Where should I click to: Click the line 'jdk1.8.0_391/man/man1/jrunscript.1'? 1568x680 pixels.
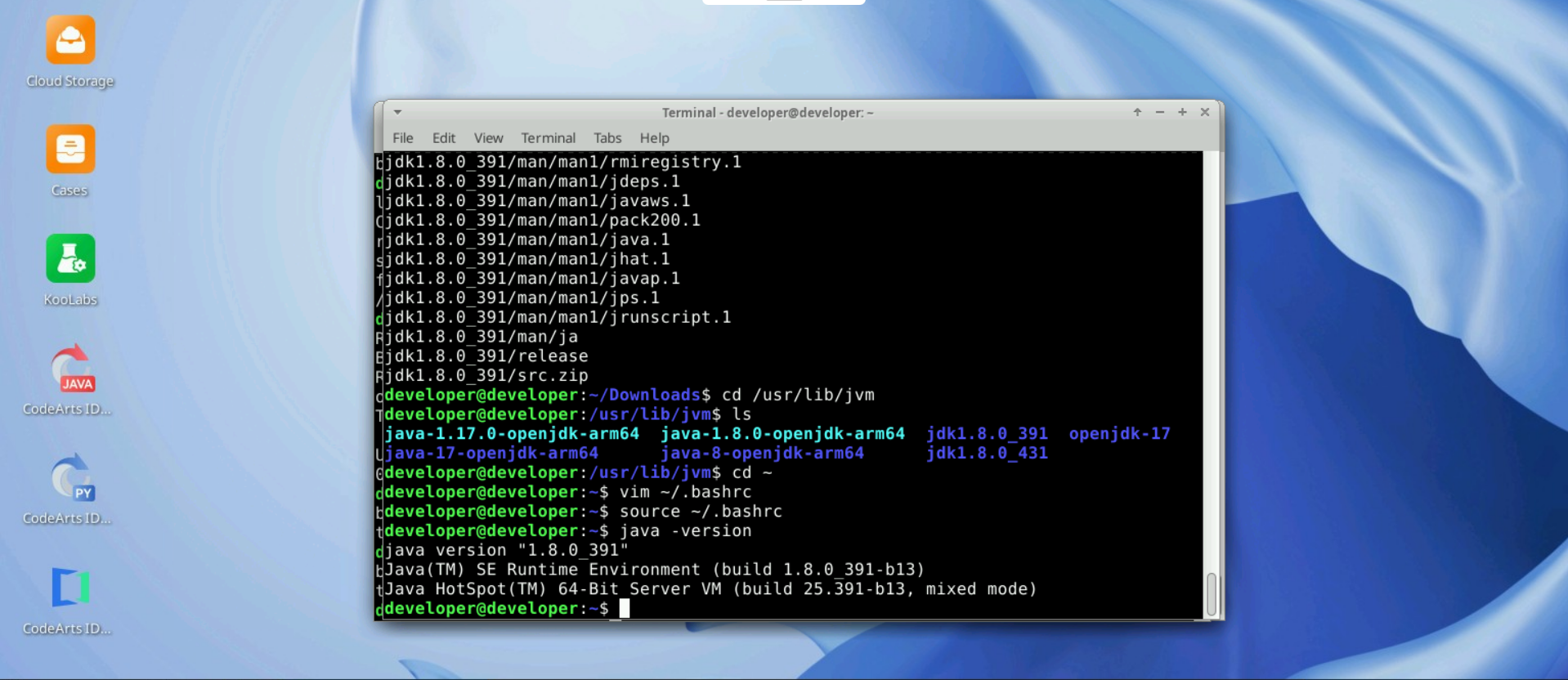click(x=558, y=317)
